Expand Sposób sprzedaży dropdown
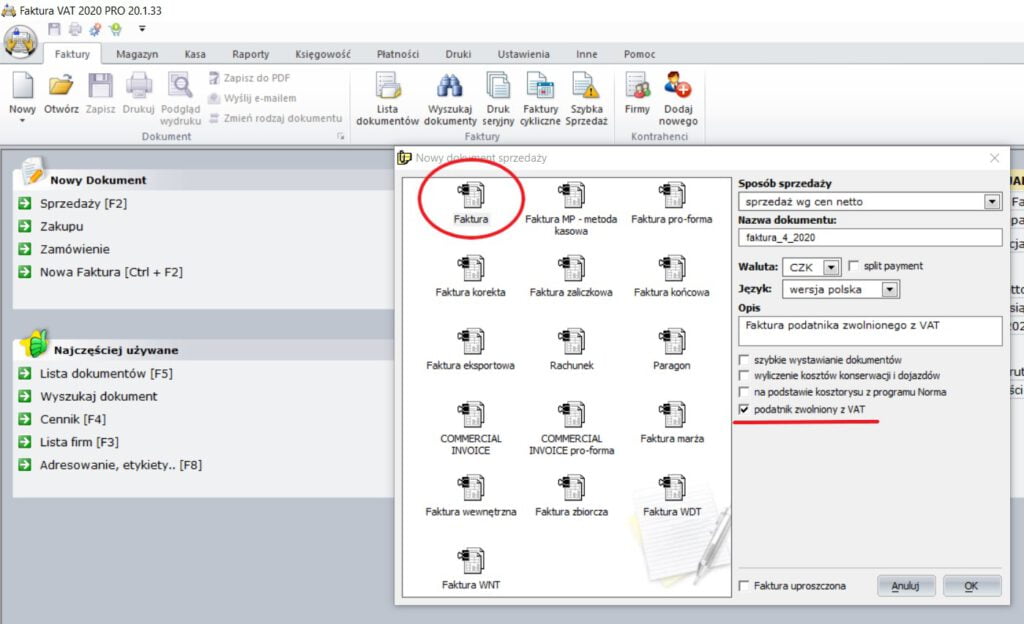 (992, 202)
